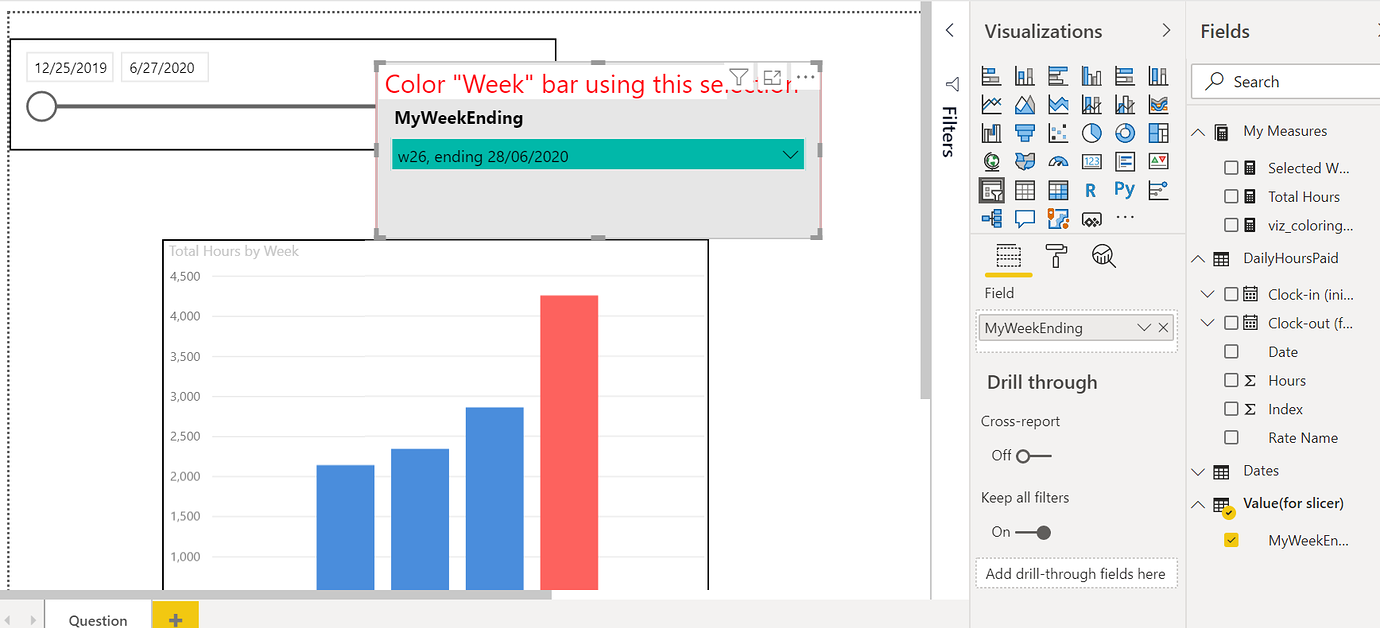The image size is (1380, 628).
Task: Collapse the DailyHoursPaid table in Fields
Action: tap(1197, 257)
